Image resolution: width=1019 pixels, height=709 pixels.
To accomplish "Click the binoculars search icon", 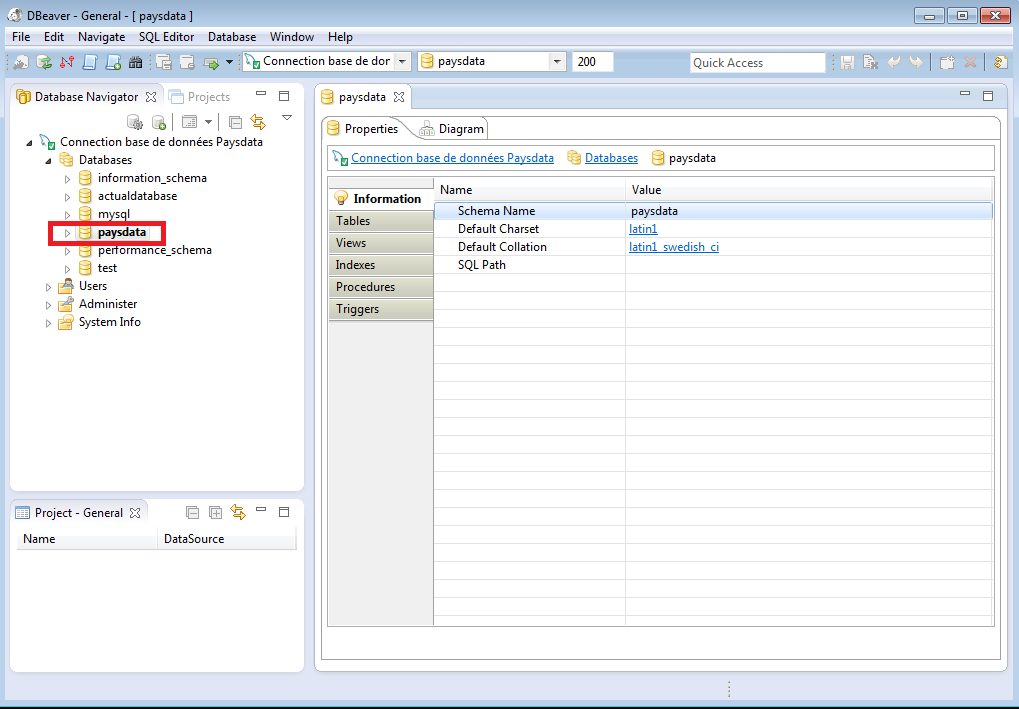I will [135, 62].
